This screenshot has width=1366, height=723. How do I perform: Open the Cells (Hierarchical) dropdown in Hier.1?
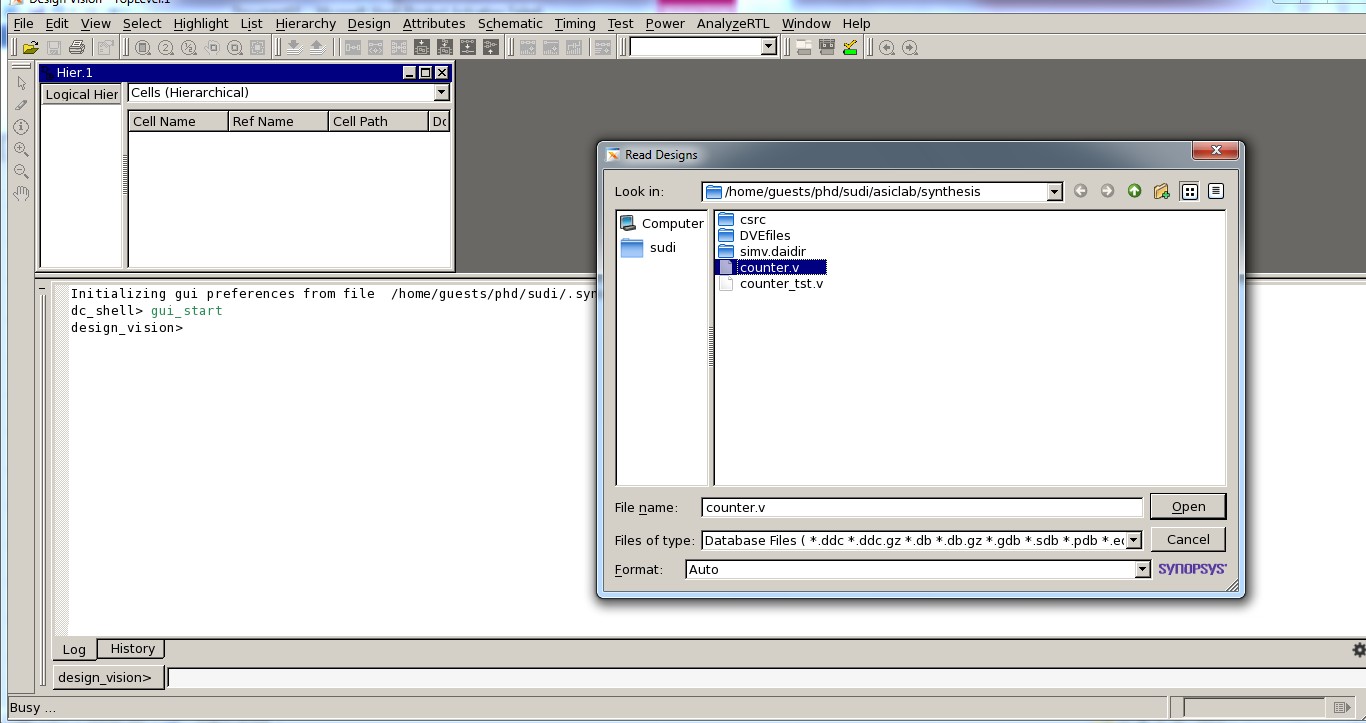(x=441, y=92)
